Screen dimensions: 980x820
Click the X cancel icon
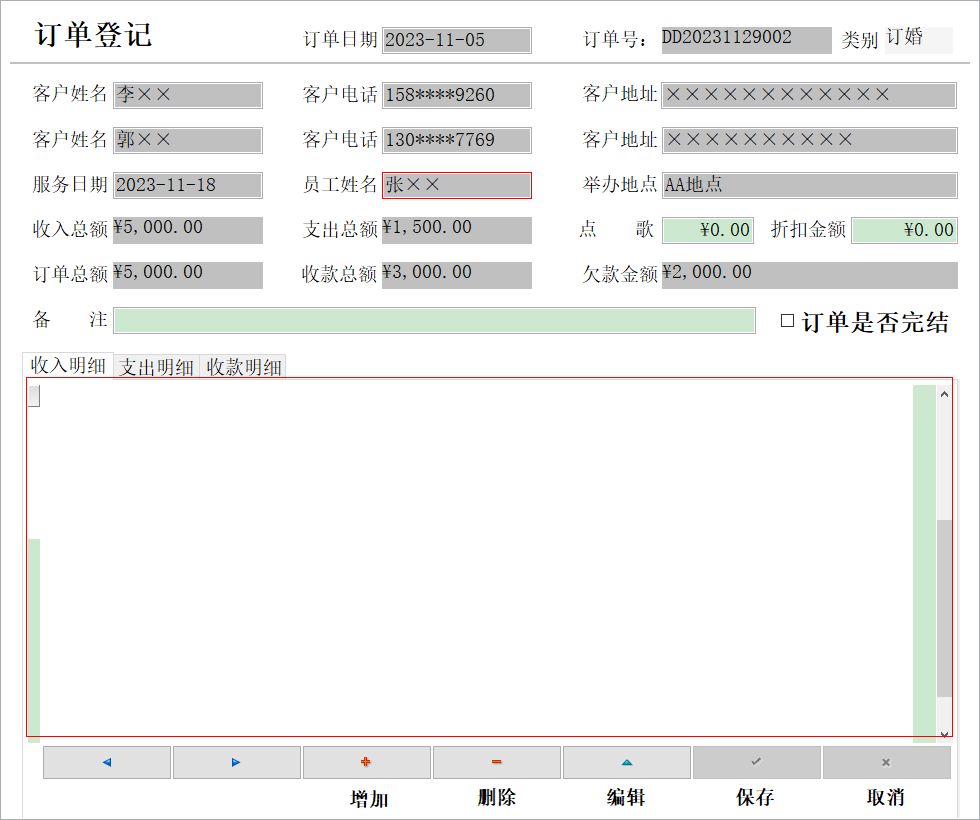click(x=886, y=762)
